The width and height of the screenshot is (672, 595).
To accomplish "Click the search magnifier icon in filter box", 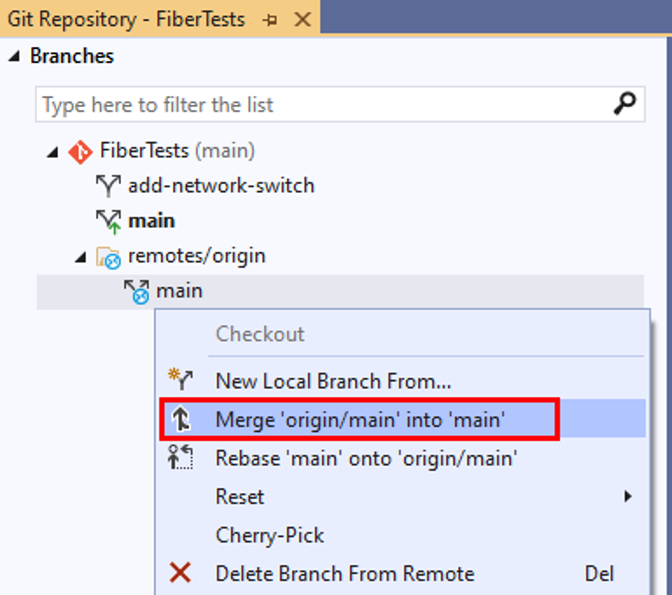I will point(624,104).
